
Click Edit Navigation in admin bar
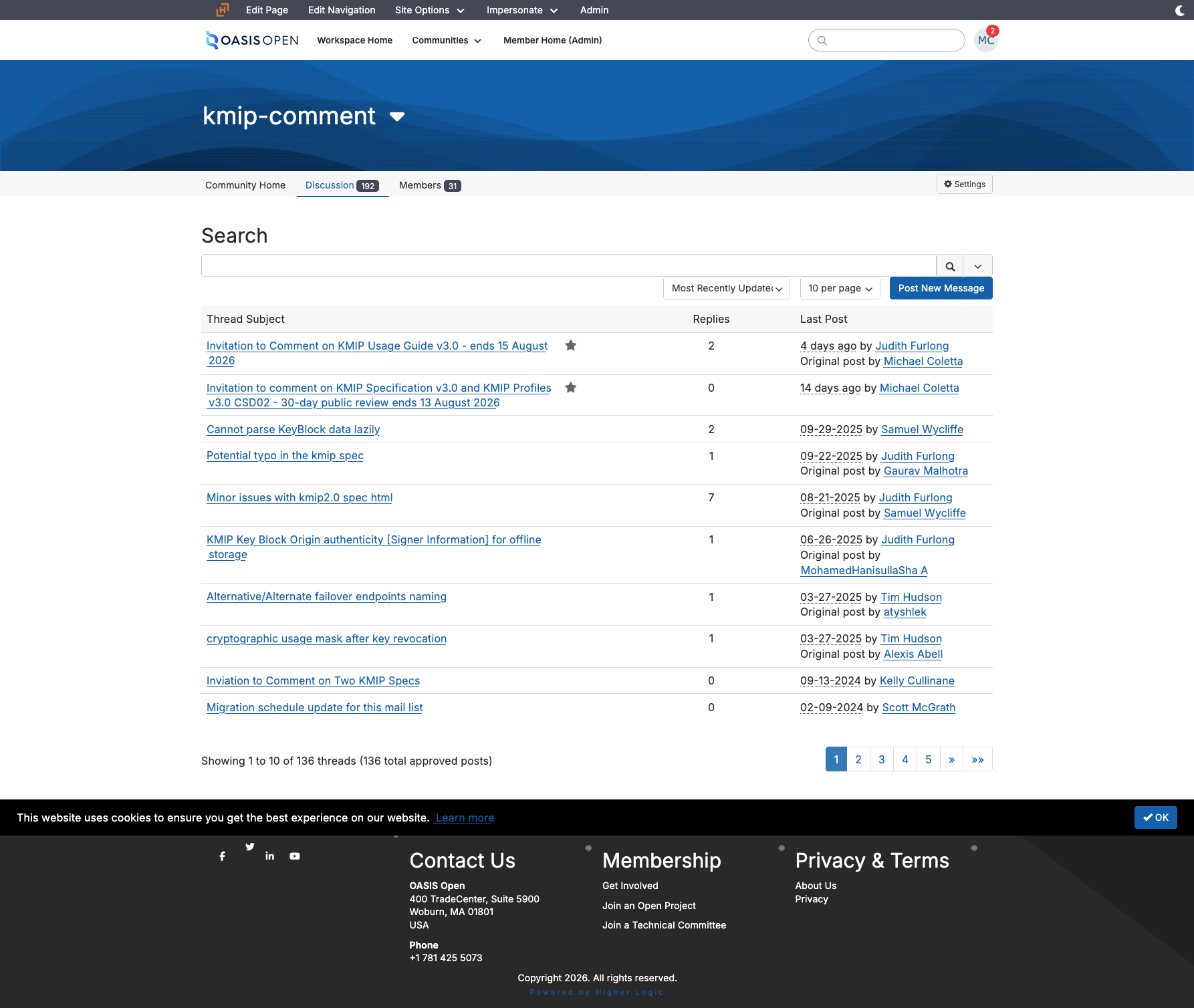coord(342,10)
